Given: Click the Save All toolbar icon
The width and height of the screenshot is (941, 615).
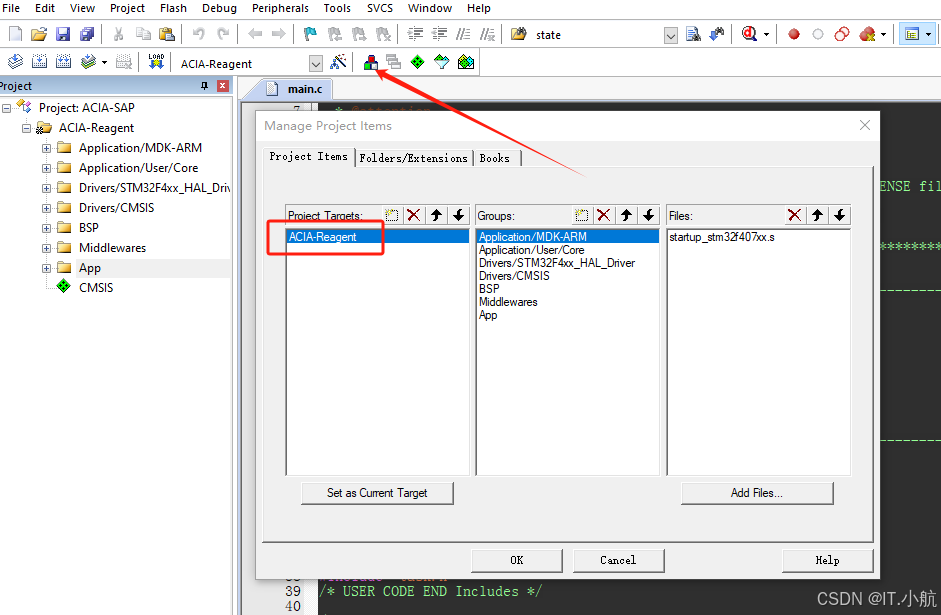Looking at the screenshot, I should pyautogui.click(x=87, y=34).
